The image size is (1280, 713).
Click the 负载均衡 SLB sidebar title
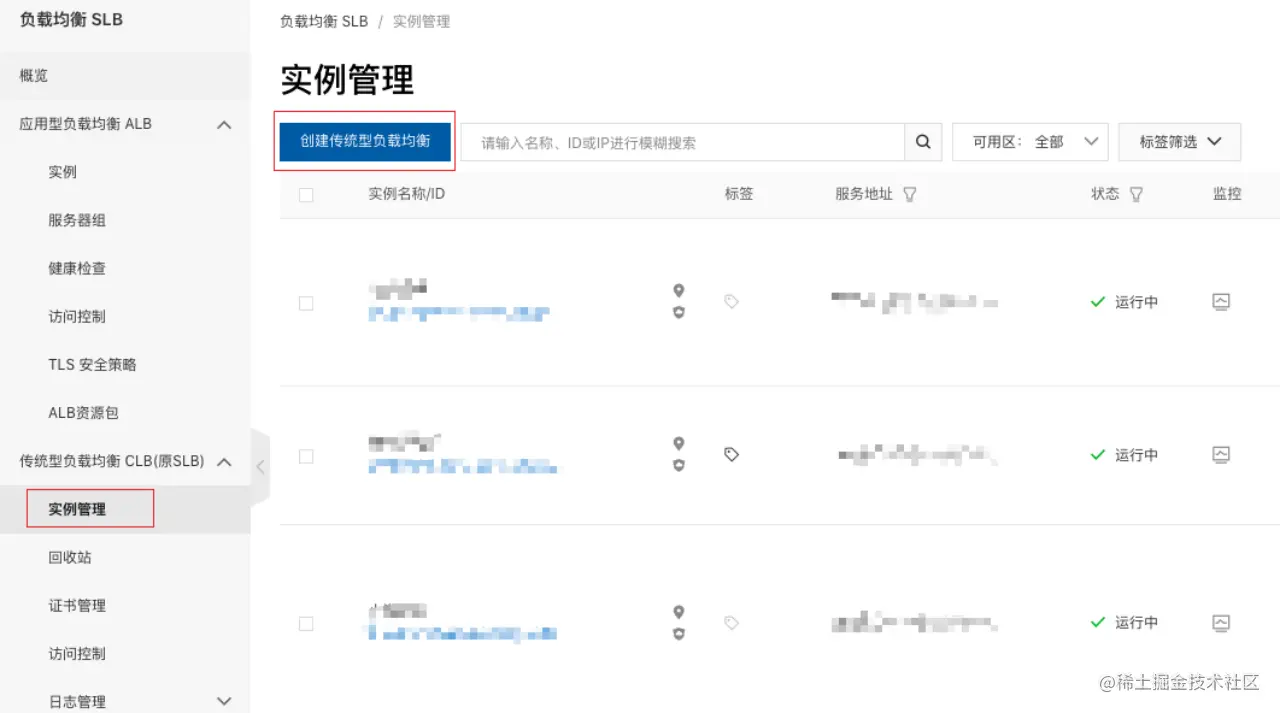point(71,20)
